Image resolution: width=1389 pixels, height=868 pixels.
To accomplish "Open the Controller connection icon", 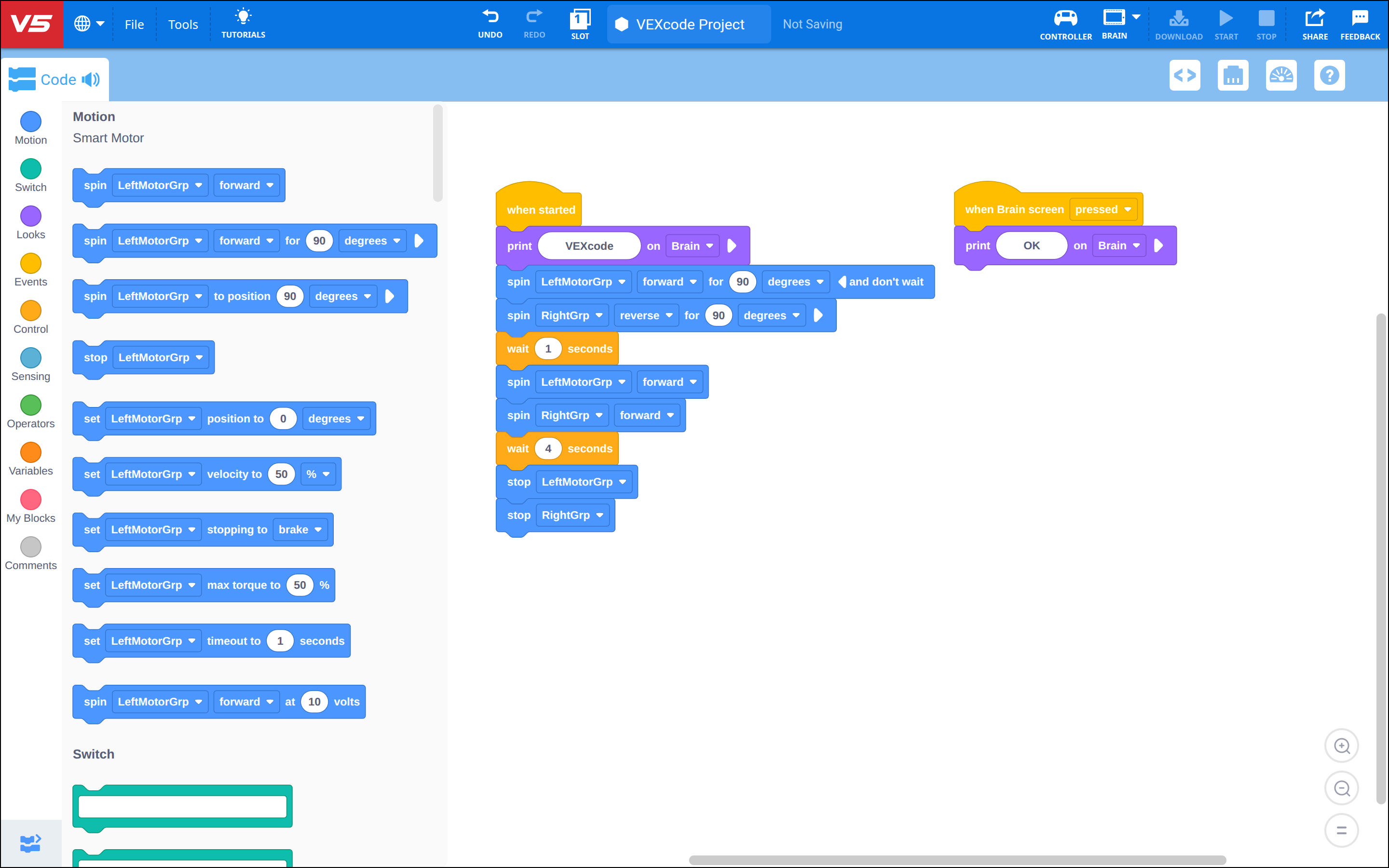I will (x=1065, y=24).
